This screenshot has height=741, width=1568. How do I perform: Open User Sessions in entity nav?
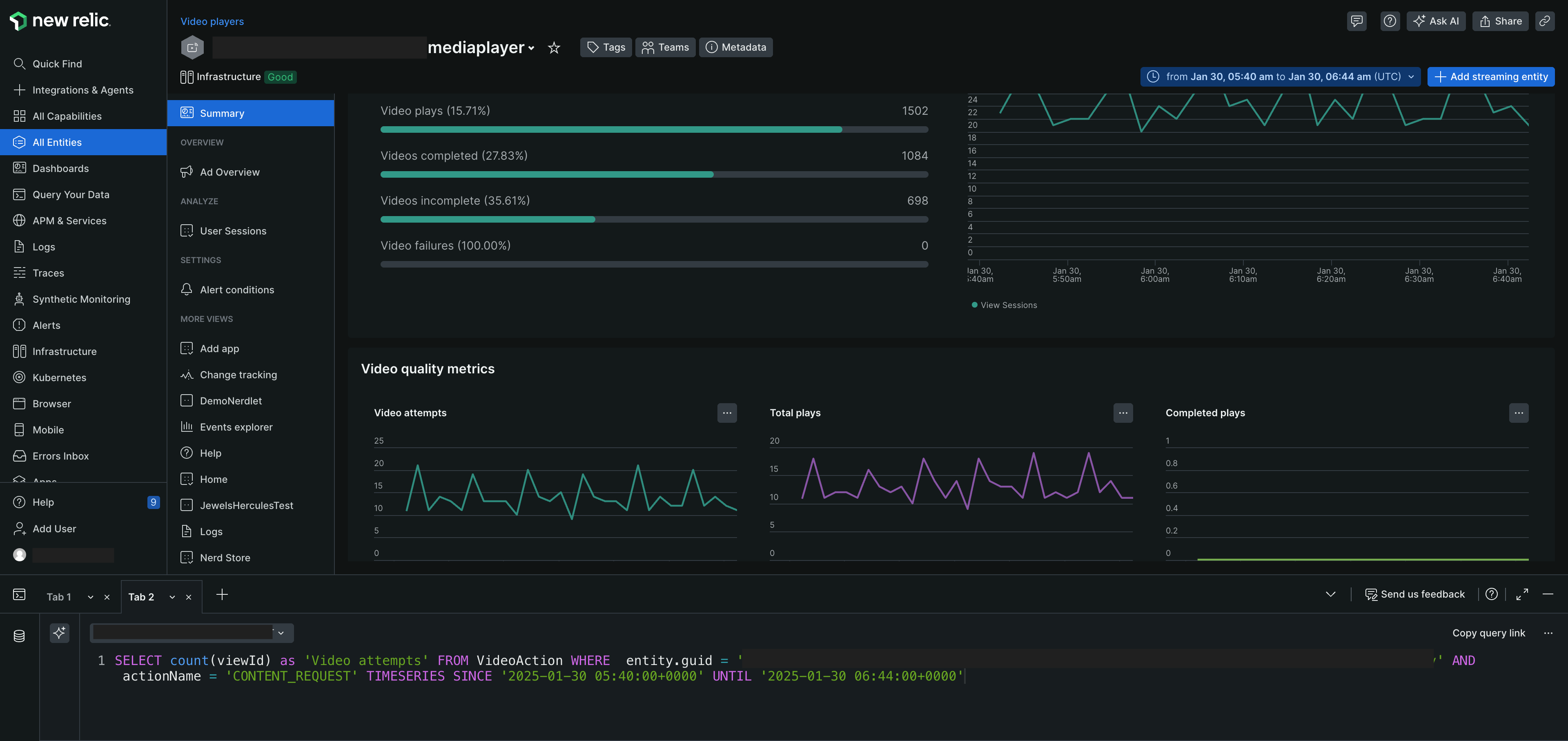click(x=232, y=231)
